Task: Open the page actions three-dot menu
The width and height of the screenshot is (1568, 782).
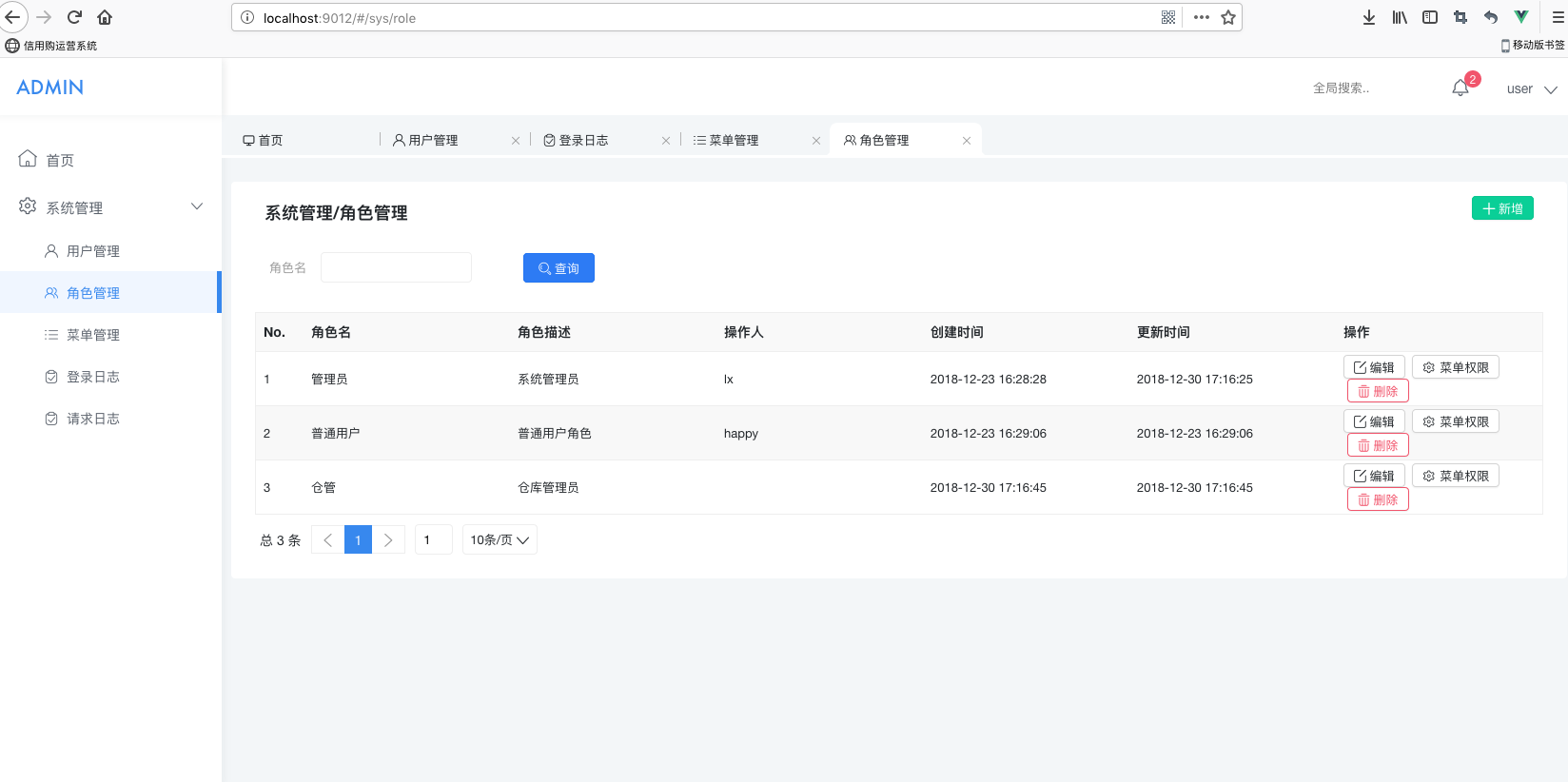Action: [1202, 17]
